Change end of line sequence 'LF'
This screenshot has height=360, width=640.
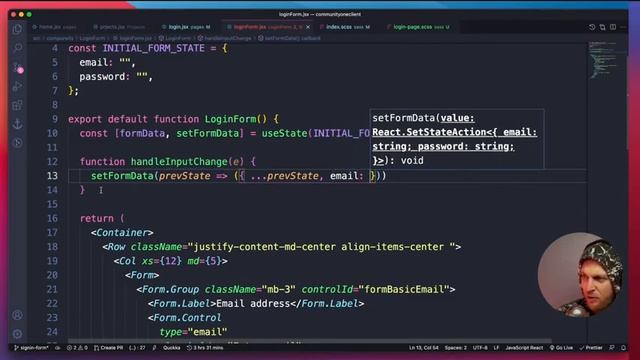pos(496,348)
